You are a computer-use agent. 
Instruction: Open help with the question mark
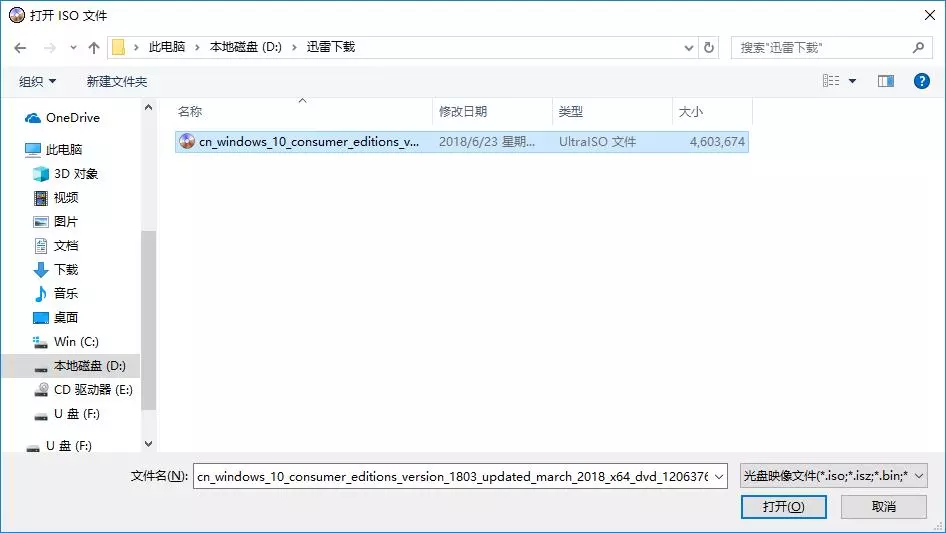coord(921,81)
